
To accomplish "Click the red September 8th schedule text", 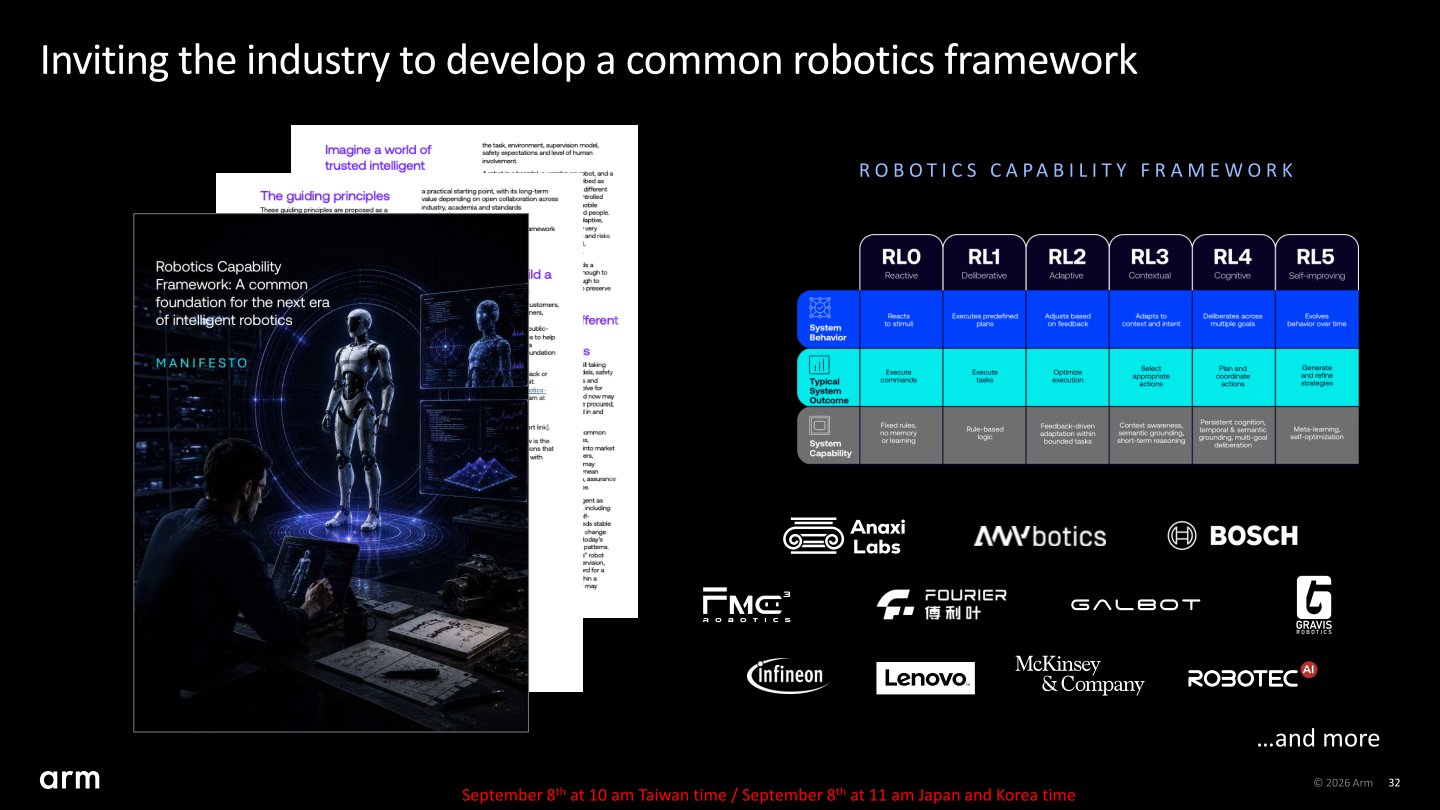I will (x=768, y=795).
